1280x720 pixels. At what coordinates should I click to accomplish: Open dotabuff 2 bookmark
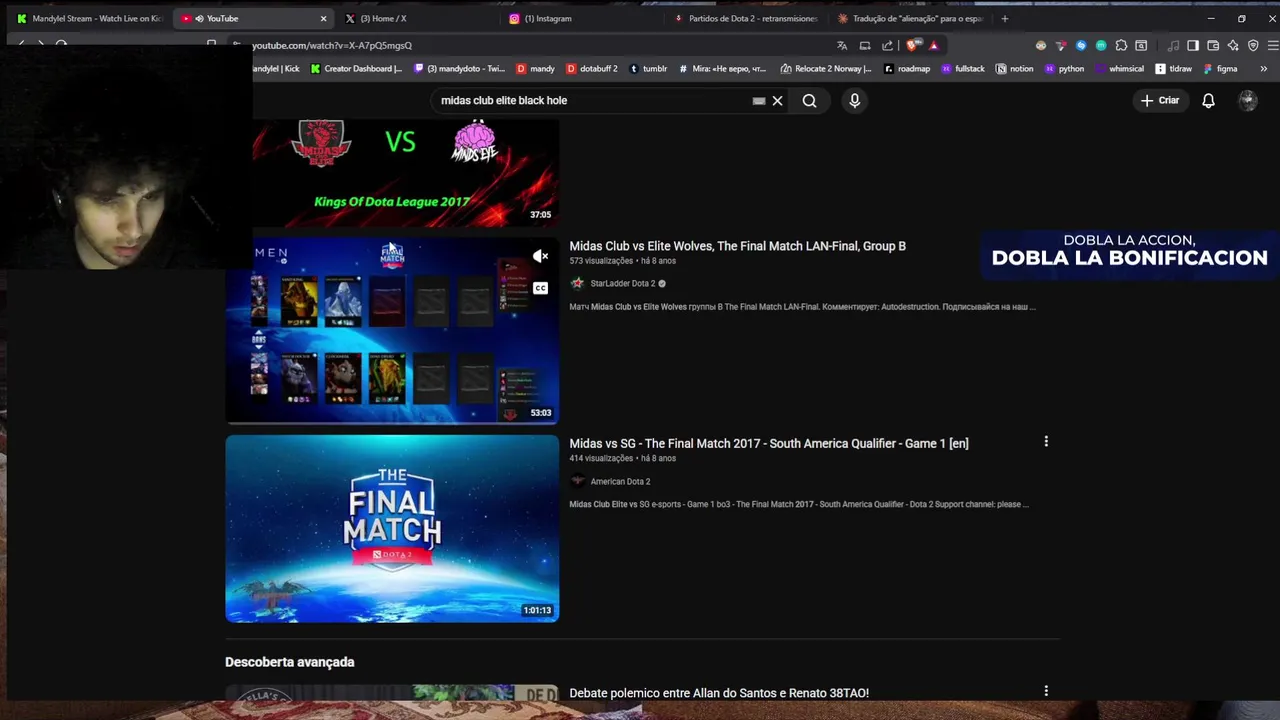click(592, 69)
